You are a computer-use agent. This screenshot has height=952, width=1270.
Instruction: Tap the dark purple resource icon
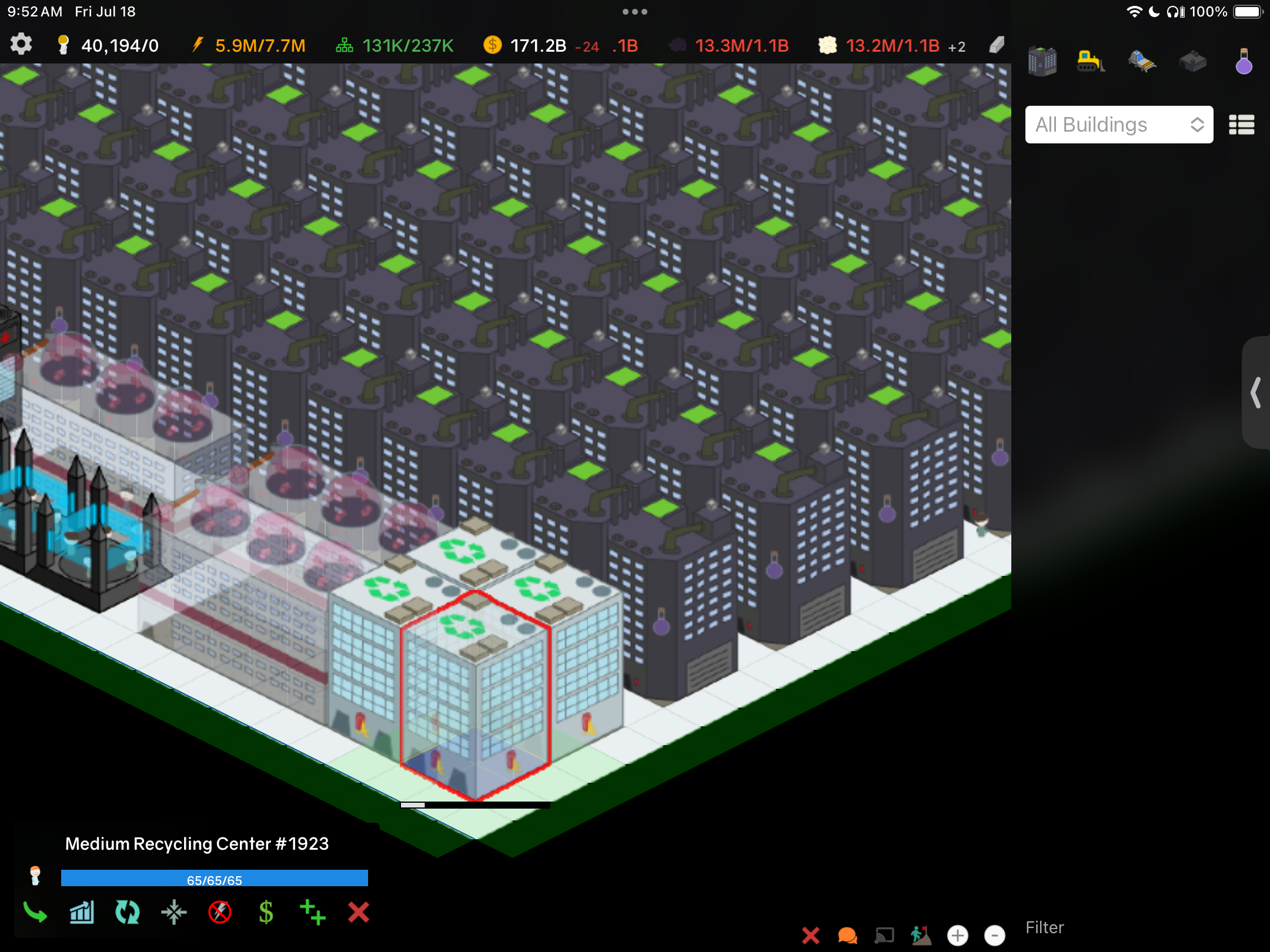[677, 45]
